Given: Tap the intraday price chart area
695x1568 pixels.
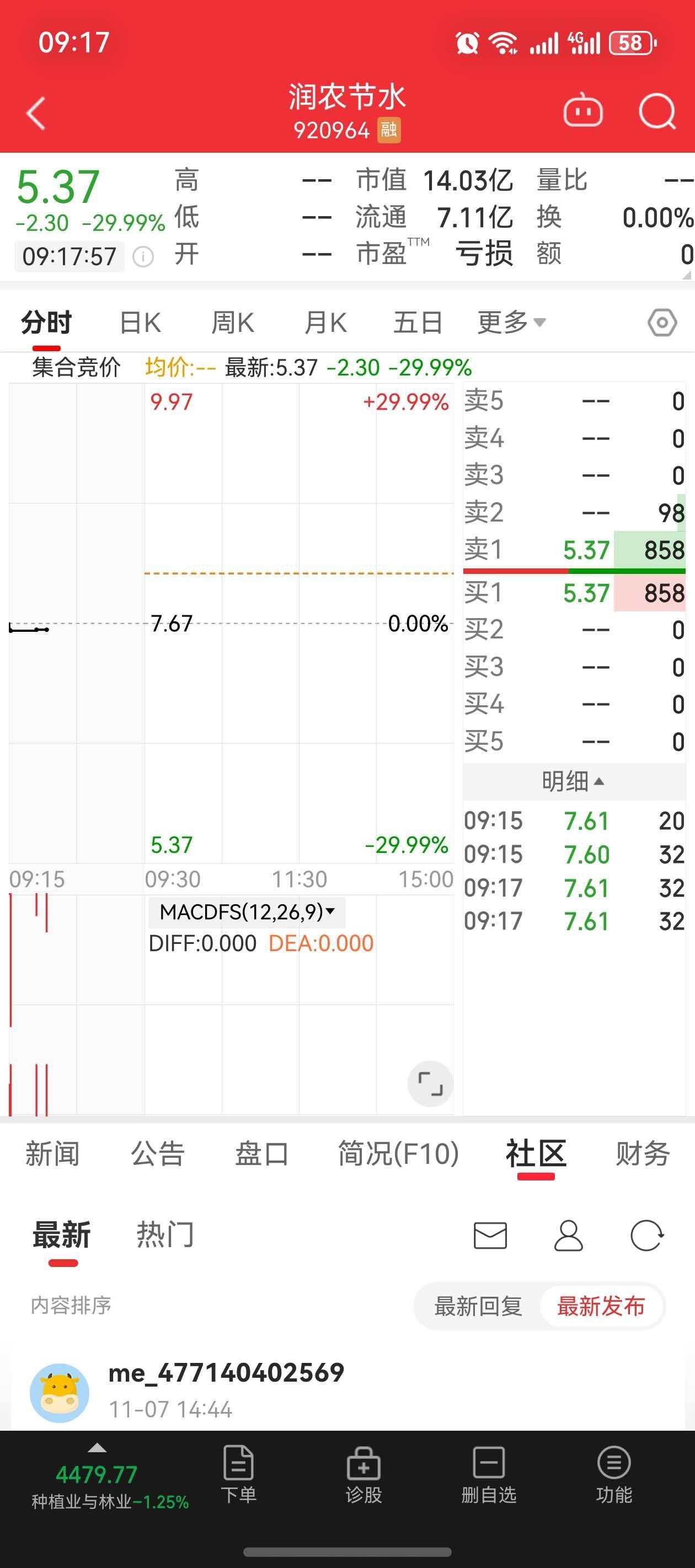Looking at the screenshot, I should coord(232,622).
